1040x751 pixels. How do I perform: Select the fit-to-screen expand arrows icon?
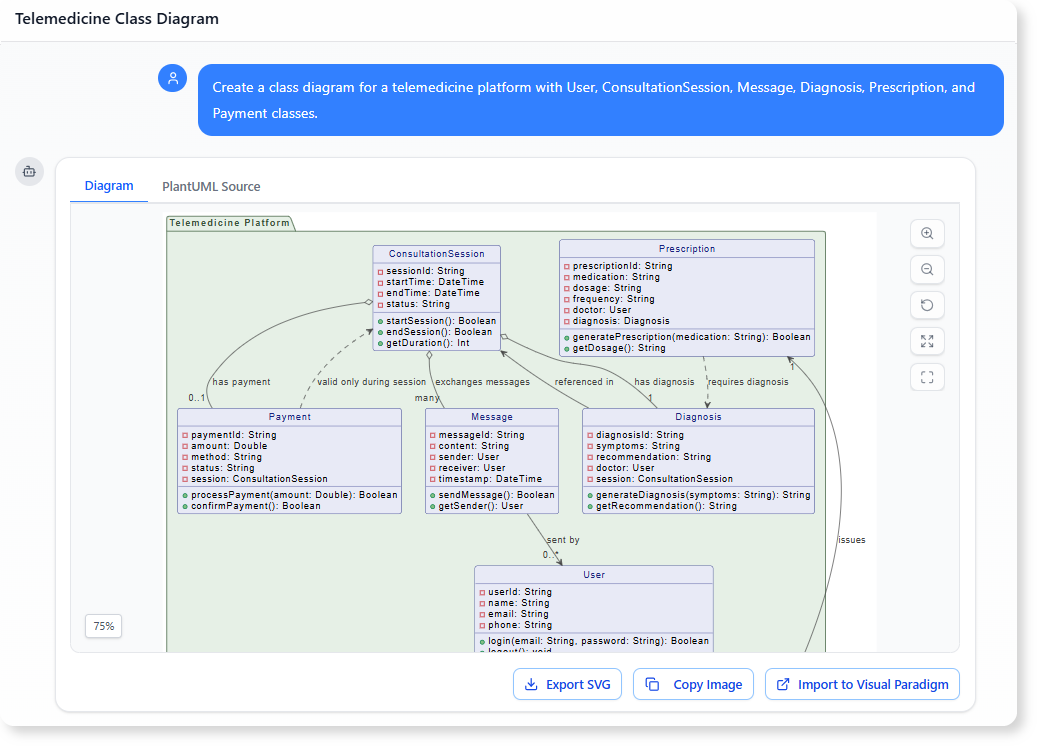pos(927,341)
